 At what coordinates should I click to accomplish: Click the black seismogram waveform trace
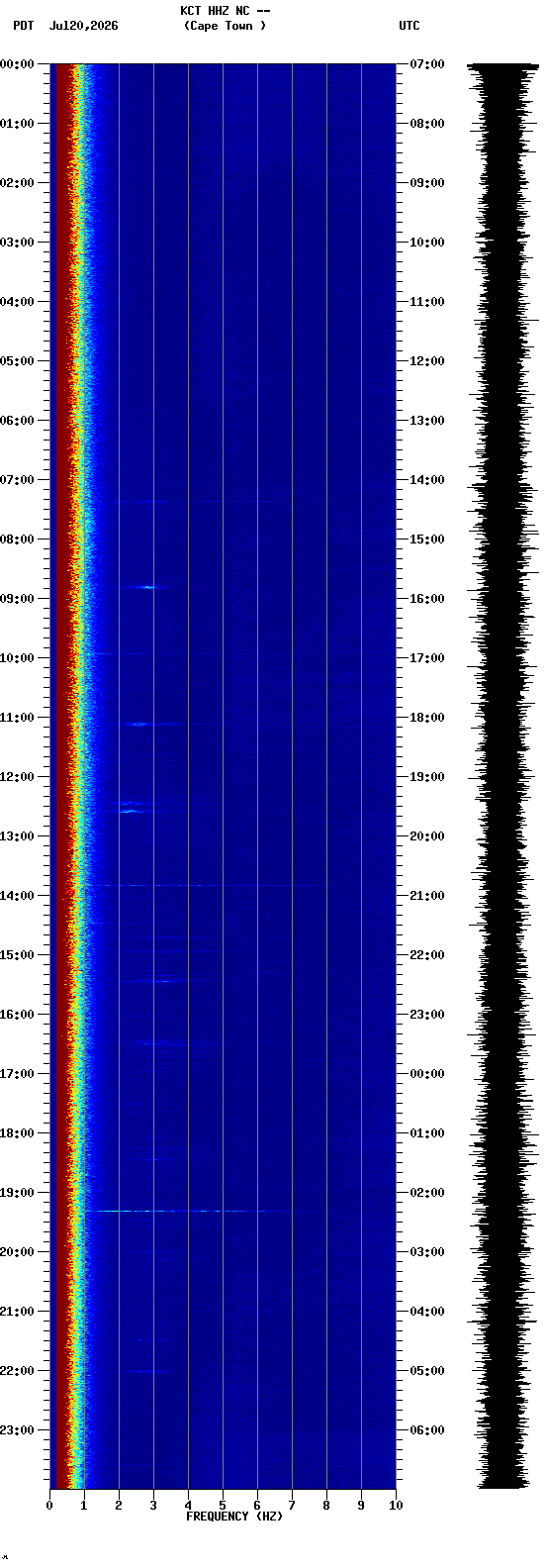click(x=503, y=776)
